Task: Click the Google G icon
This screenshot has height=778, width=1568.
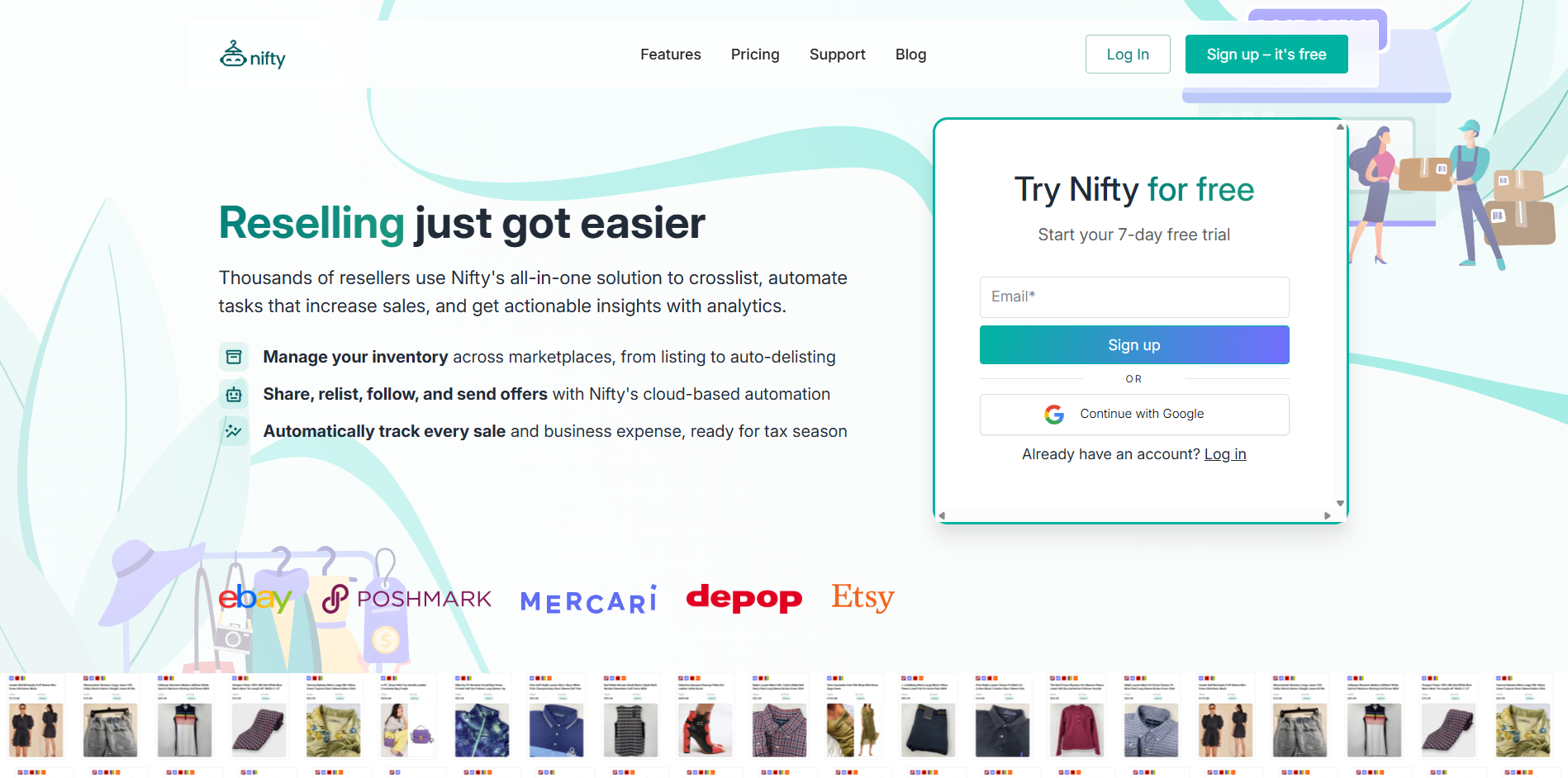Action: point(1054,415)
